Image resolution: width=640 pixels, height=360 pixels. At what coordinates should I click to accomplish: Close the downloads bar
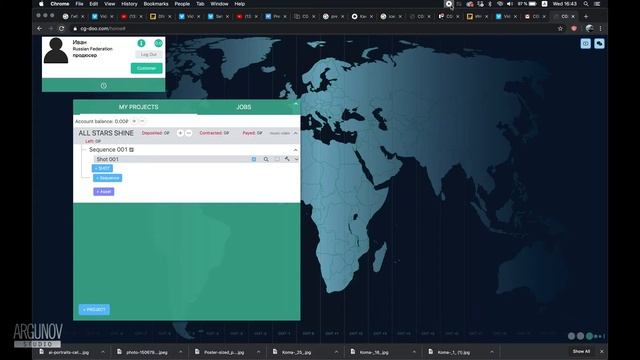(x=602, y=351)
